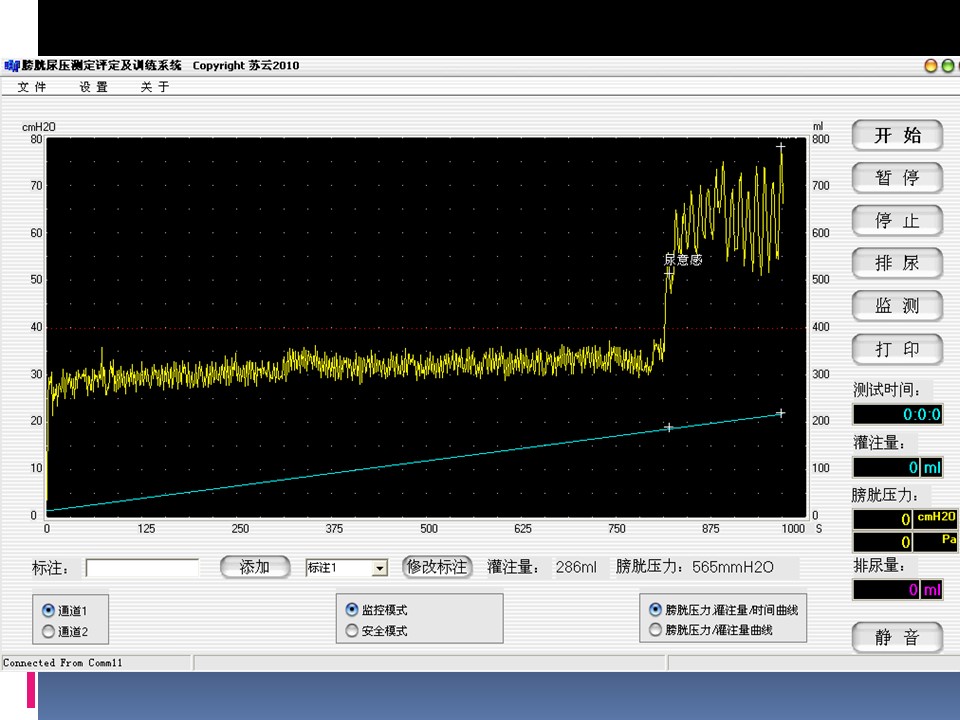Select 膀胱压力灌注量/时间曲线 radio option
Viewport: 960px width, 720px height.
point(655,609)
